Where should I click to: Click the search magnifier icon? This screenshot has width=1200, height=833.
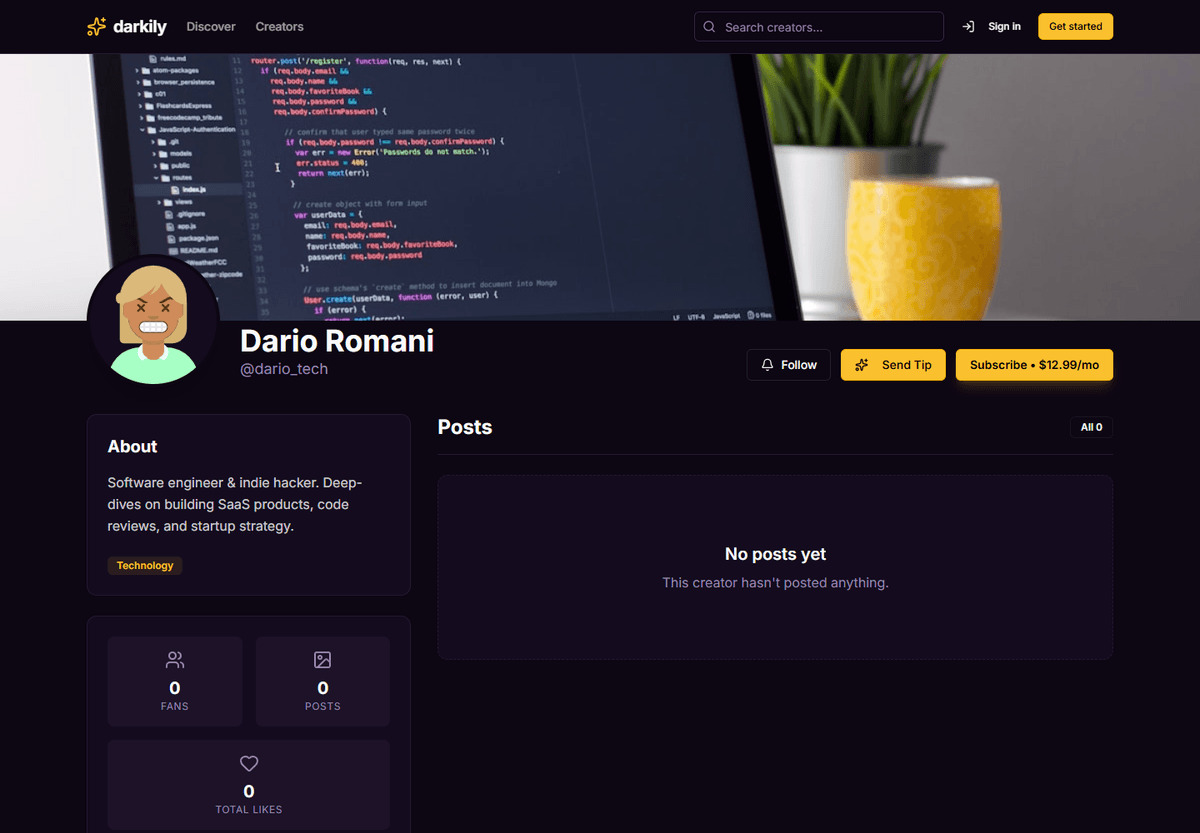[x=709, y=27]
